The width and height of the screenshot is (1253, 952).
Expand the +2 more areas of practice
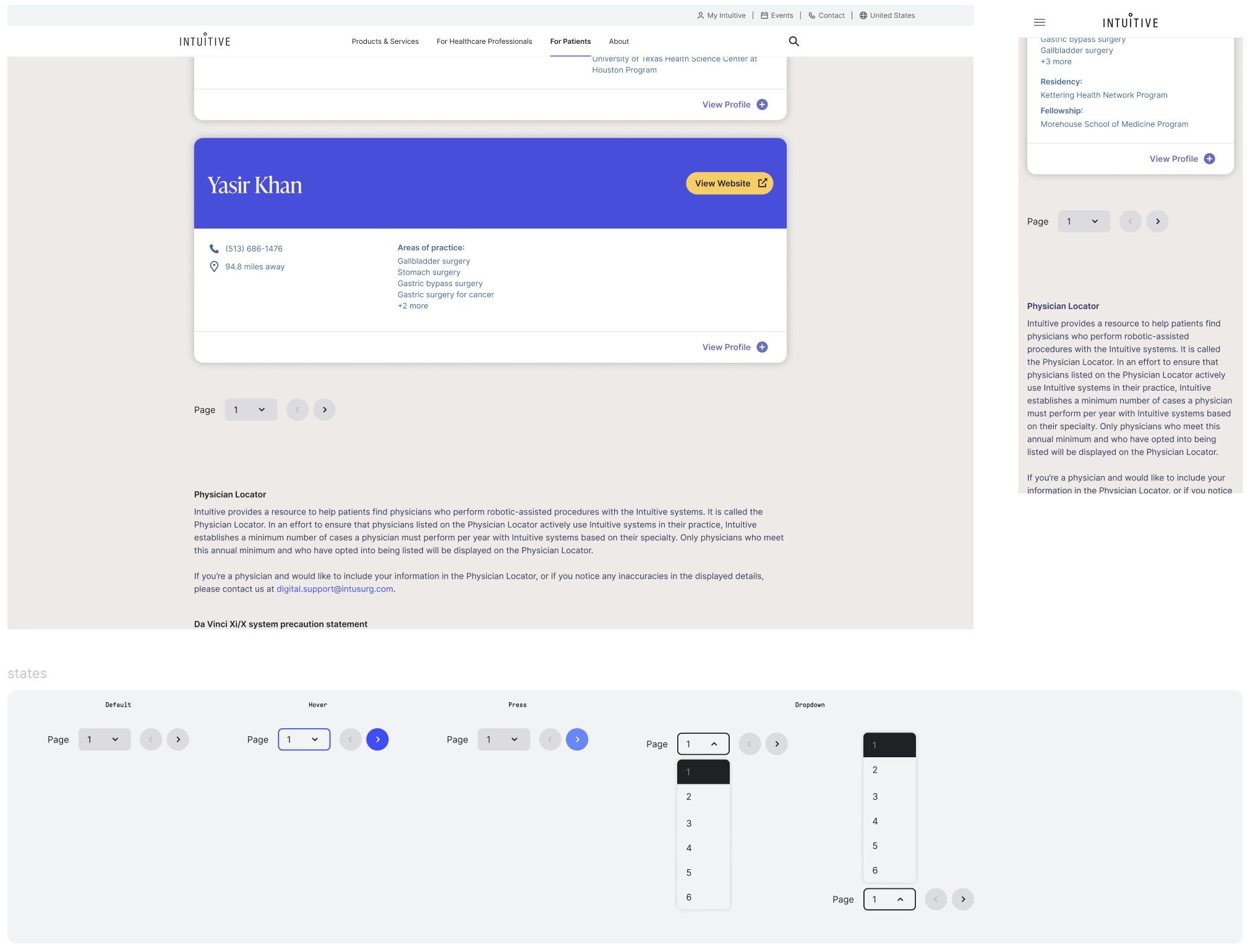point(413,306)
